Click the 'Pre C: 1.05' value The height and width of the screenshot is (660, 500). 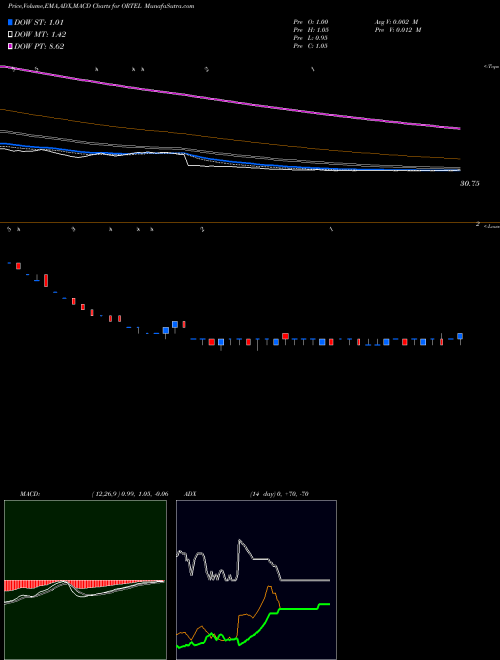click(x=310, y=46)
